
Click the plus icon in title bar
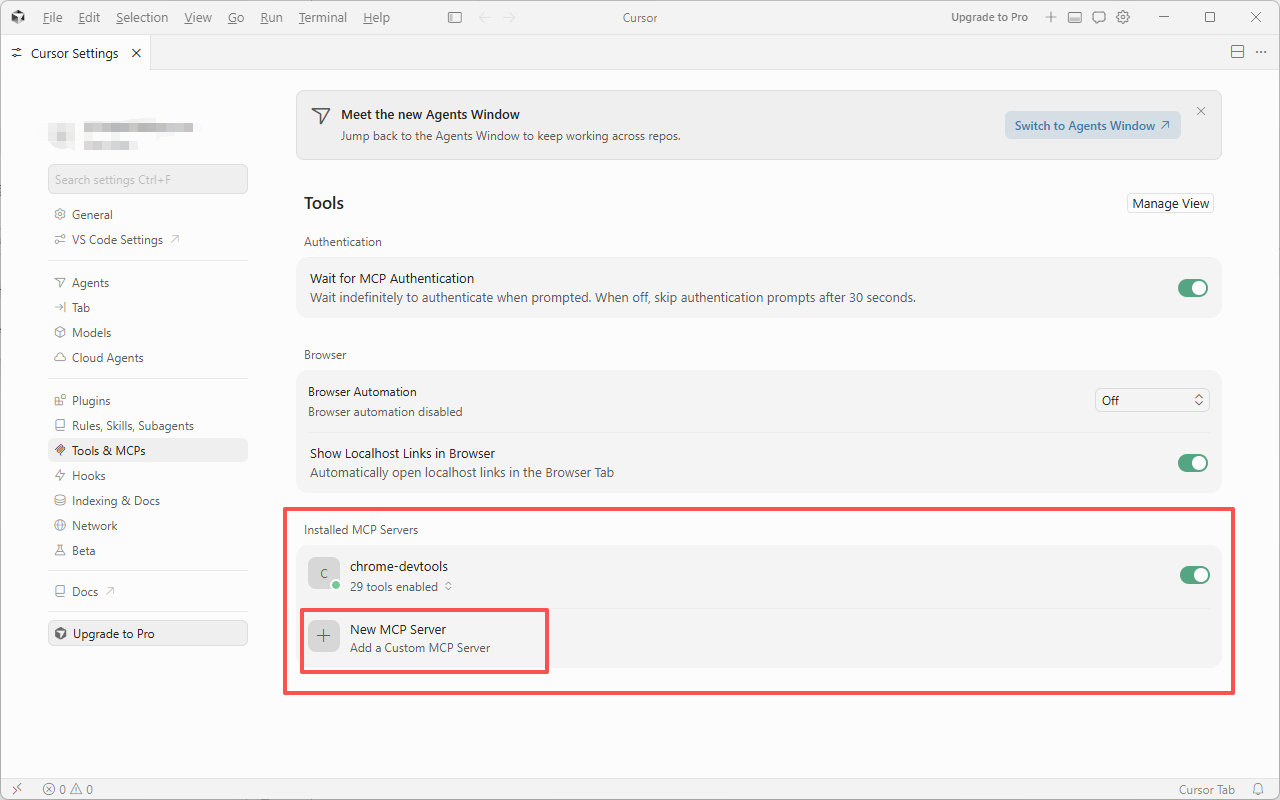(1051, 17)
